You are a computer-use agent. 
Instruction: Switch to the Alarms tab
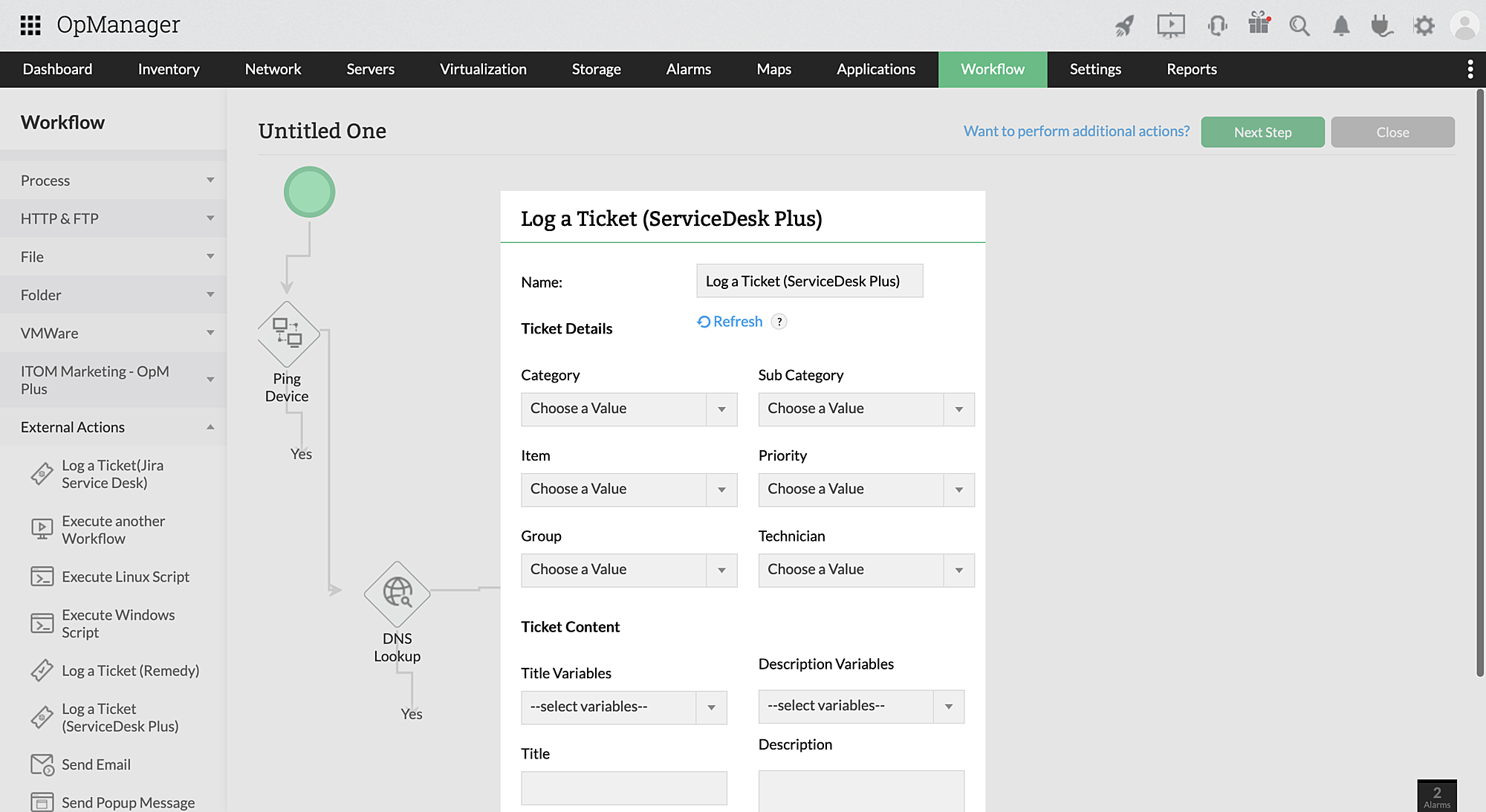[x=688, y=69]
